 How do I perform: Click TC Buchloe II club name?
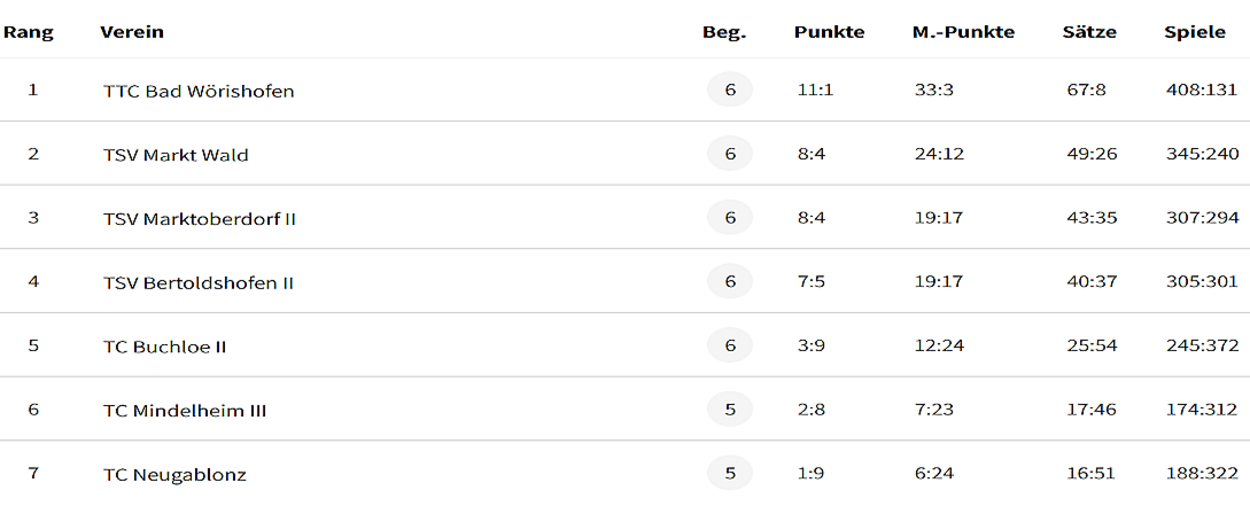pos(165,347)
